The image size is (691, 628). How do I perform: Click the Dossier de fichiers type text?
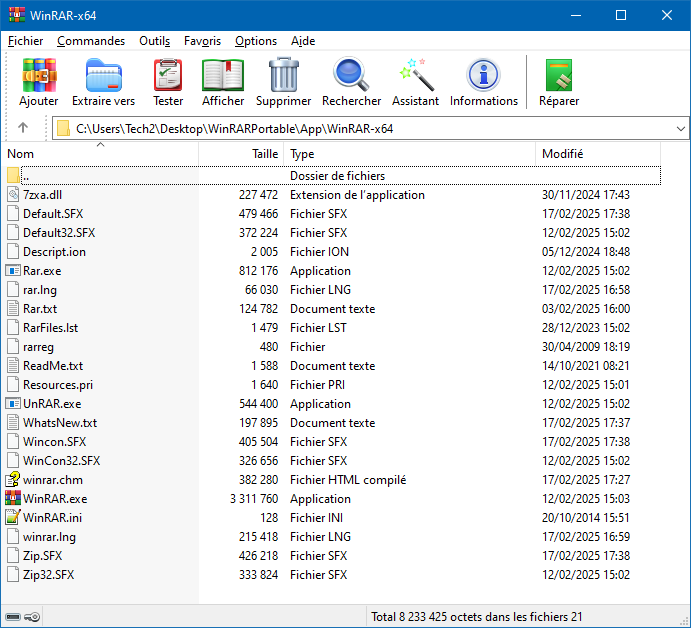coord(337,175)
